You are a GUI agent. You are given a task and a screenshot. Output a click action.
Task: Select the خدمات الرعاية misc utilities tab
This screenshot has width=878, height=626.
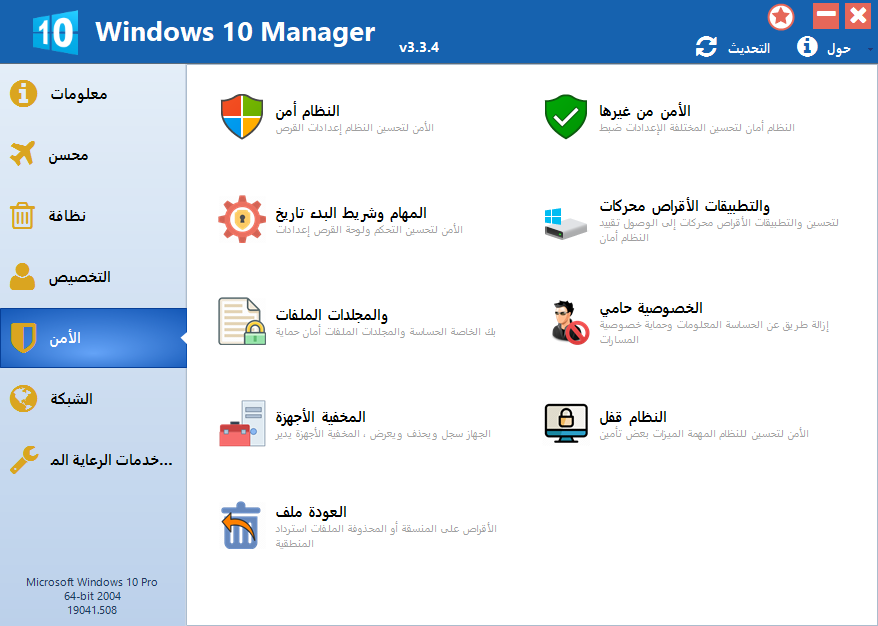(94, 460)
